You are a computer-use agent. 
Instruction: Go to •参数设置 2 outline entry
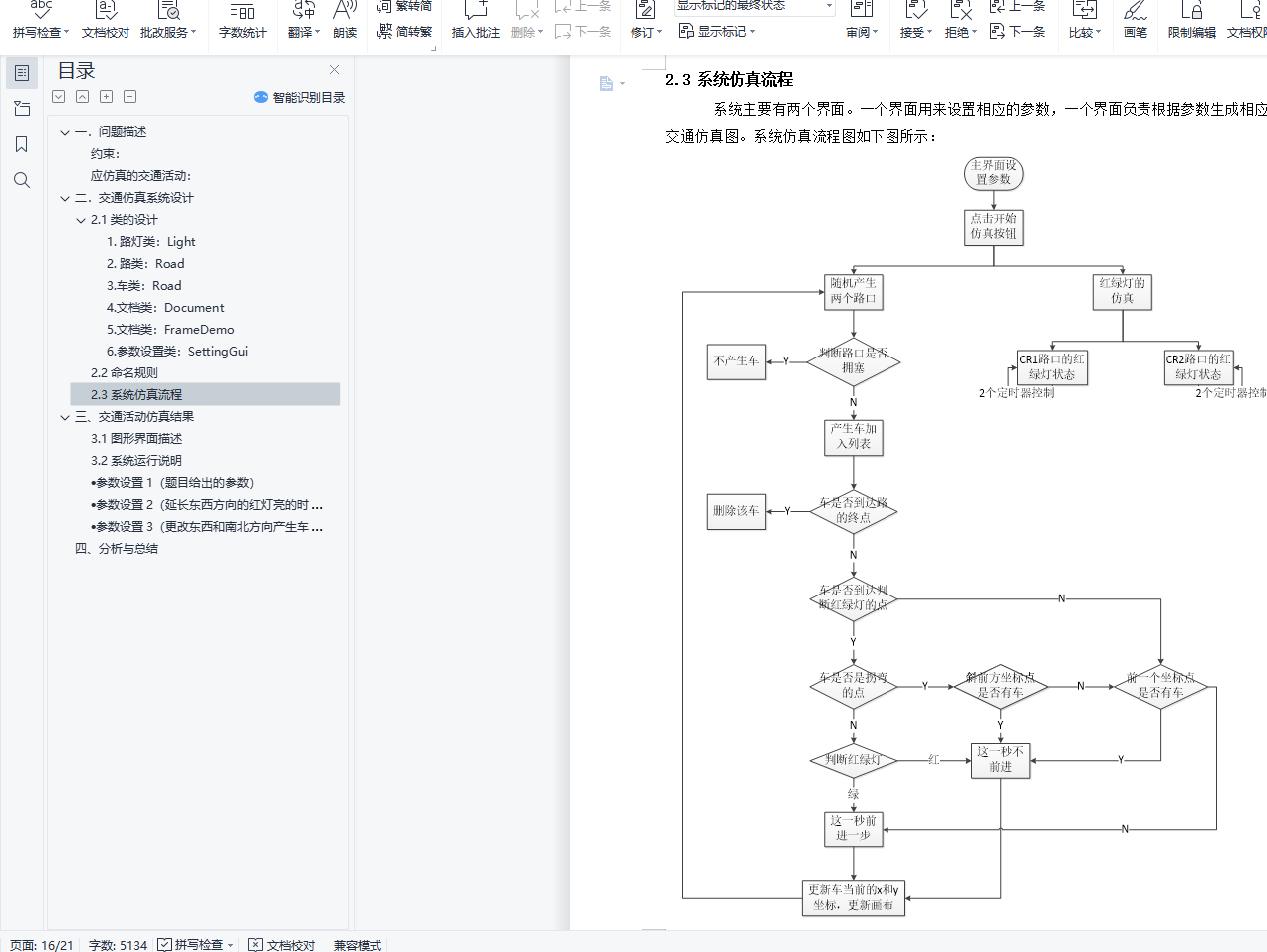coord(206,505)
